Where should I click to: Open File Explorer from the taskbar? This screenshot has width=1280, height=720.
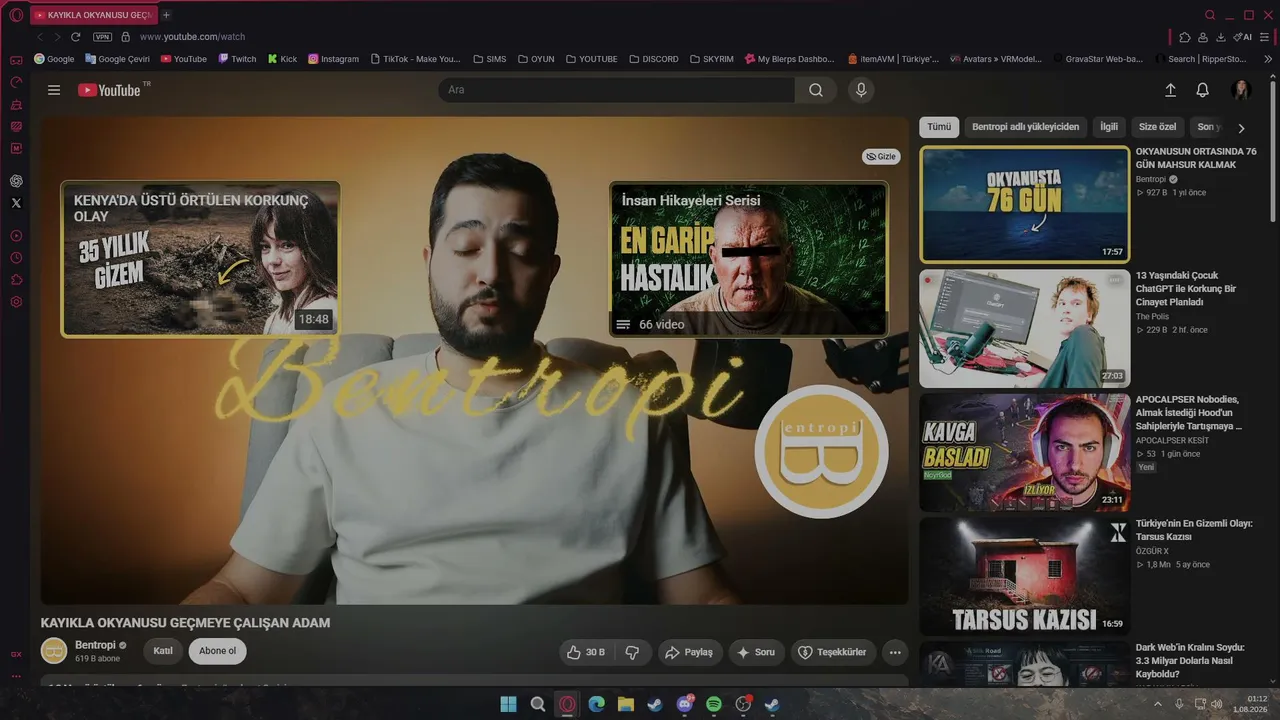pyautogui.click(x=626, y=704)
